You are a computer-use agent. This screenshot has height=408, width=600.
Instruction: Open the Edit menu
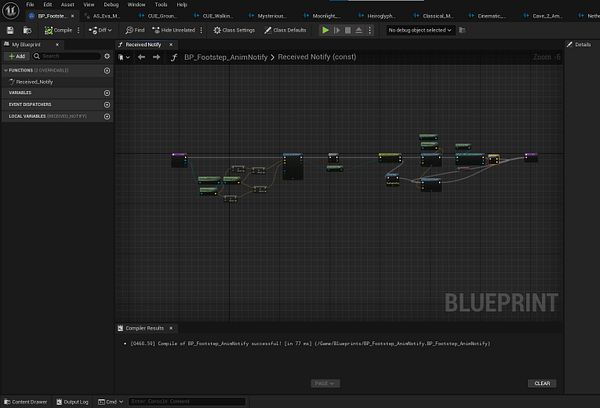tap(47, 5)
